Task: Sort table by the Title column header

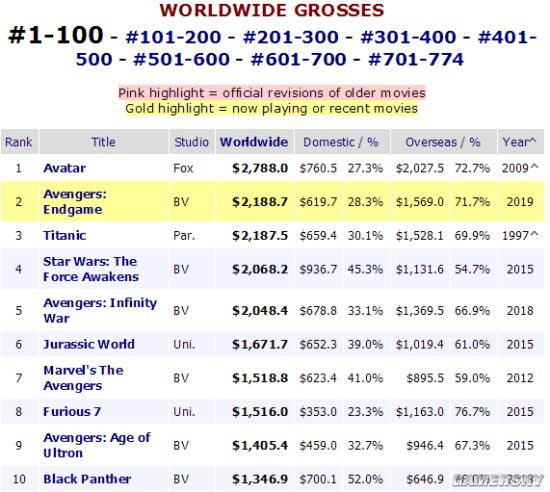Action: pyautogui.click(x=103, y=142)
